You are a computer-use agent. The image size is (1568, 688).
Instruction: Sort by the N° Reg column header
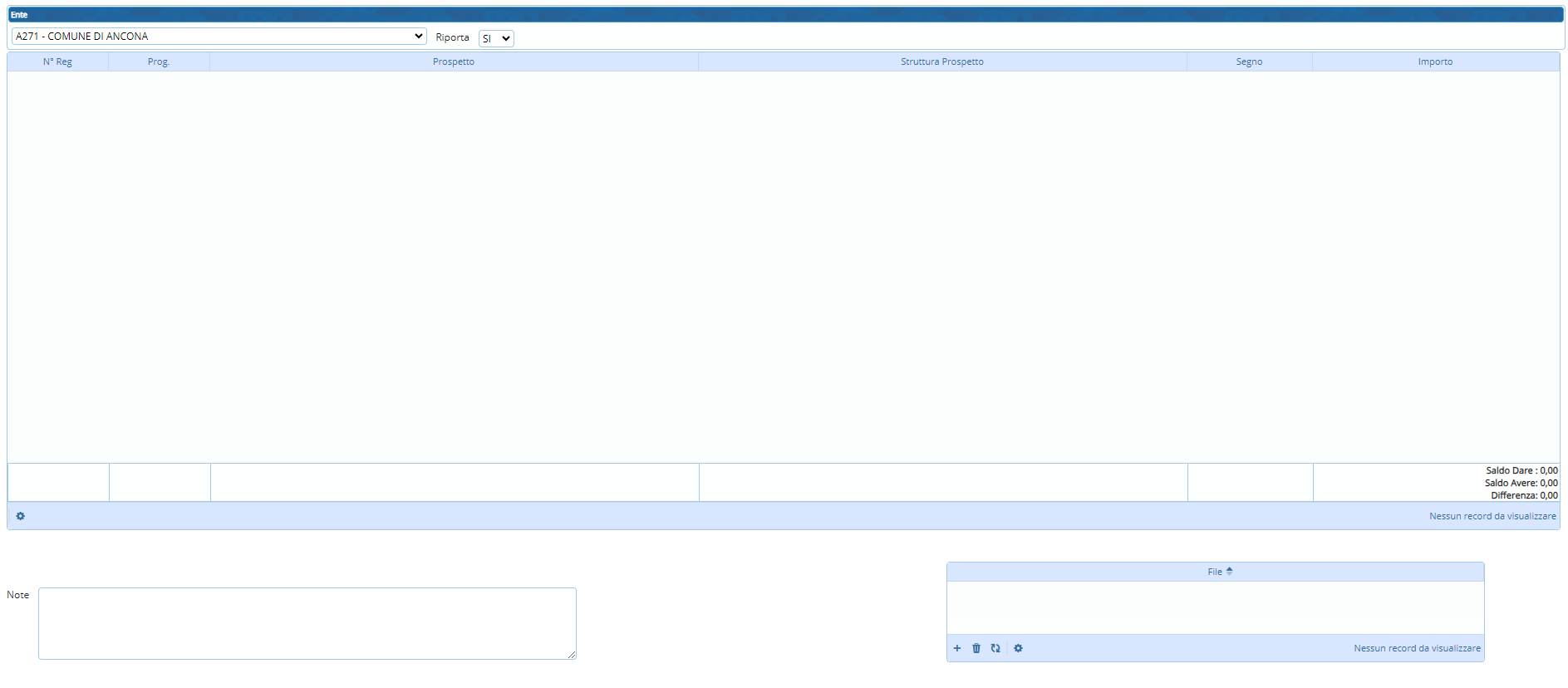pyautogui.click(x=57, y=61)
